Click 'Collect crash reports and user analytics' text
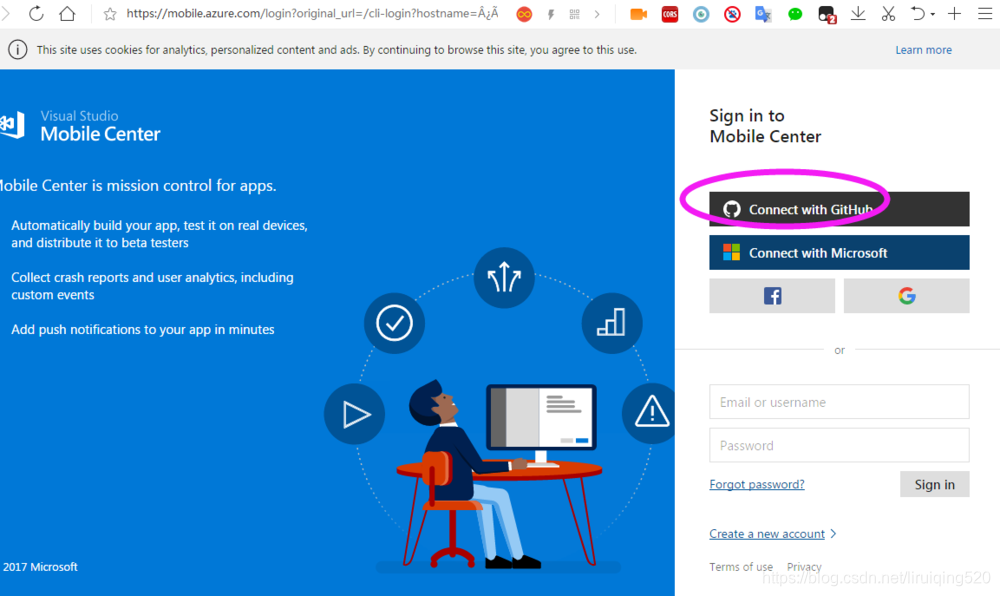Image resolution: width=1000 pixels, height=596 pixels. tap(152, 286)
